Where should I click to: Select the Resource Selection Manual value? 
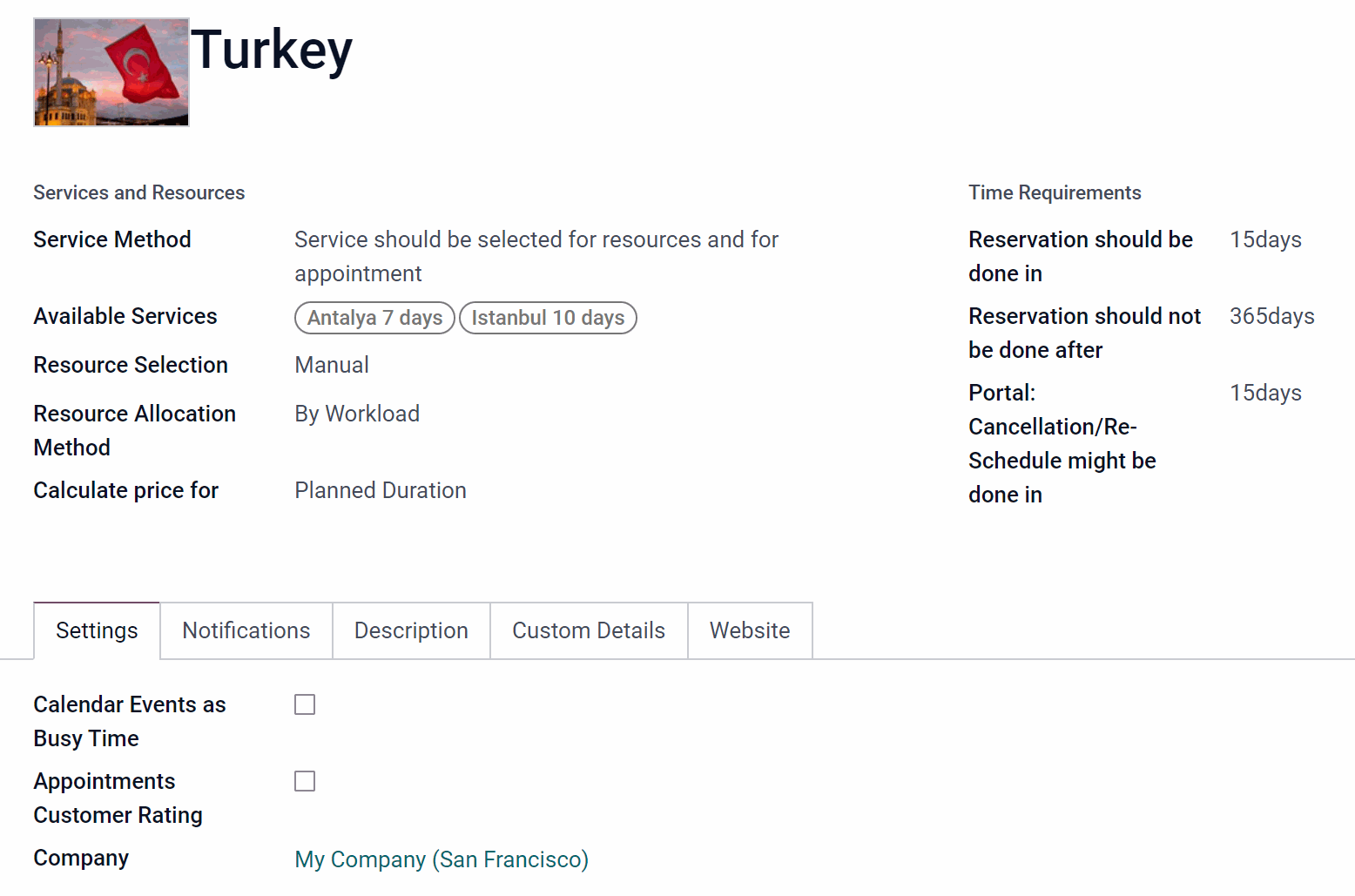pos(332,365)
